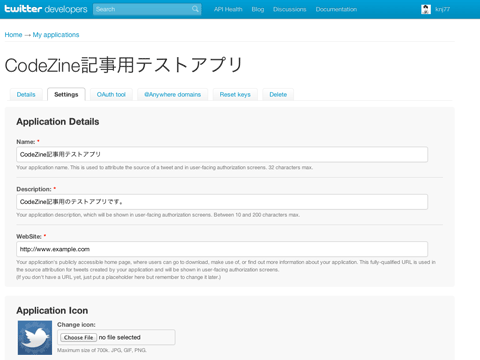
Task: Open the knj77 user avatar
Action: (x=426, y=9)
